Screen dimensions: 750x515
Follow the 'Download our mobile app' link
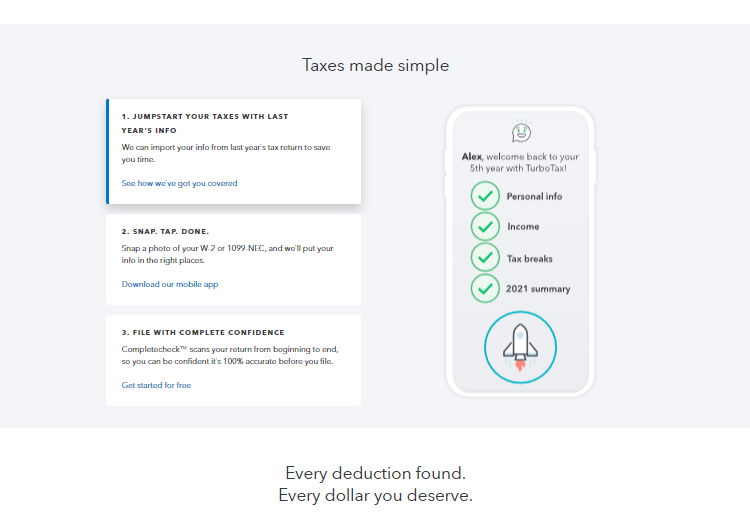click(169, 284)
